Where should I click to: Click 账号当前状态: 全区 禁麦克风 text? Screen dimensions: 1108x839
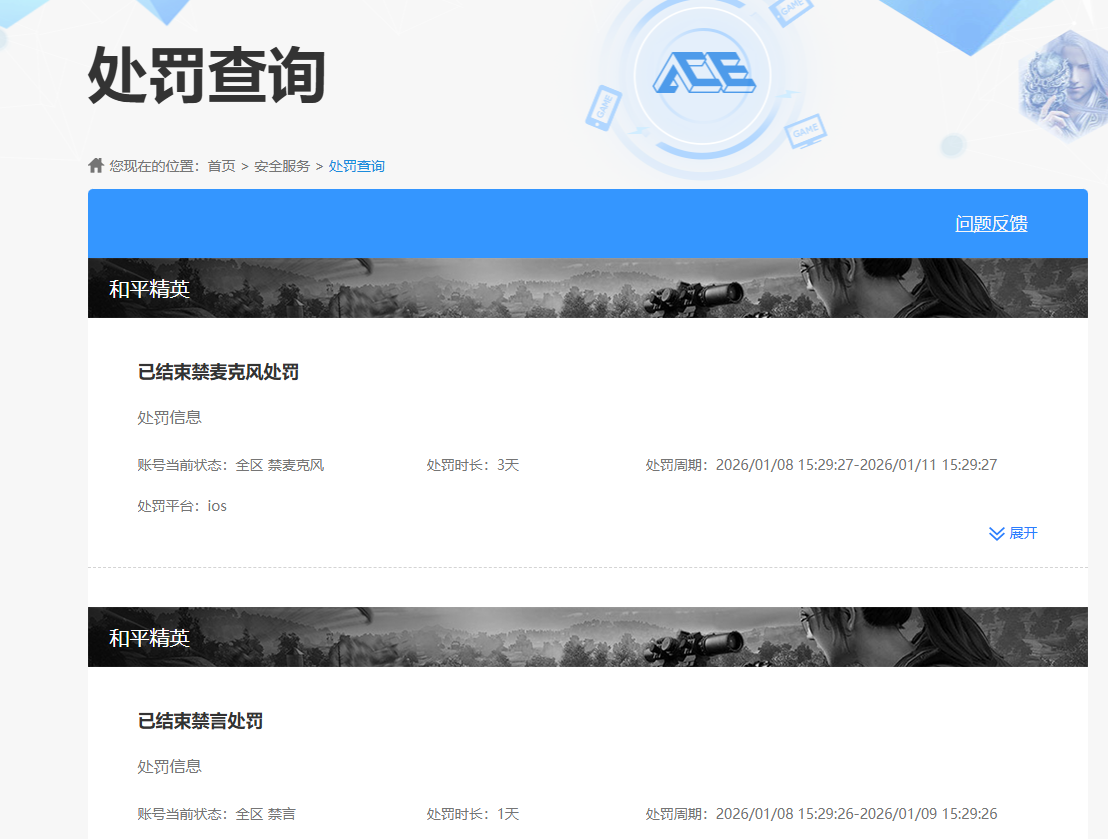pos(231,465)
